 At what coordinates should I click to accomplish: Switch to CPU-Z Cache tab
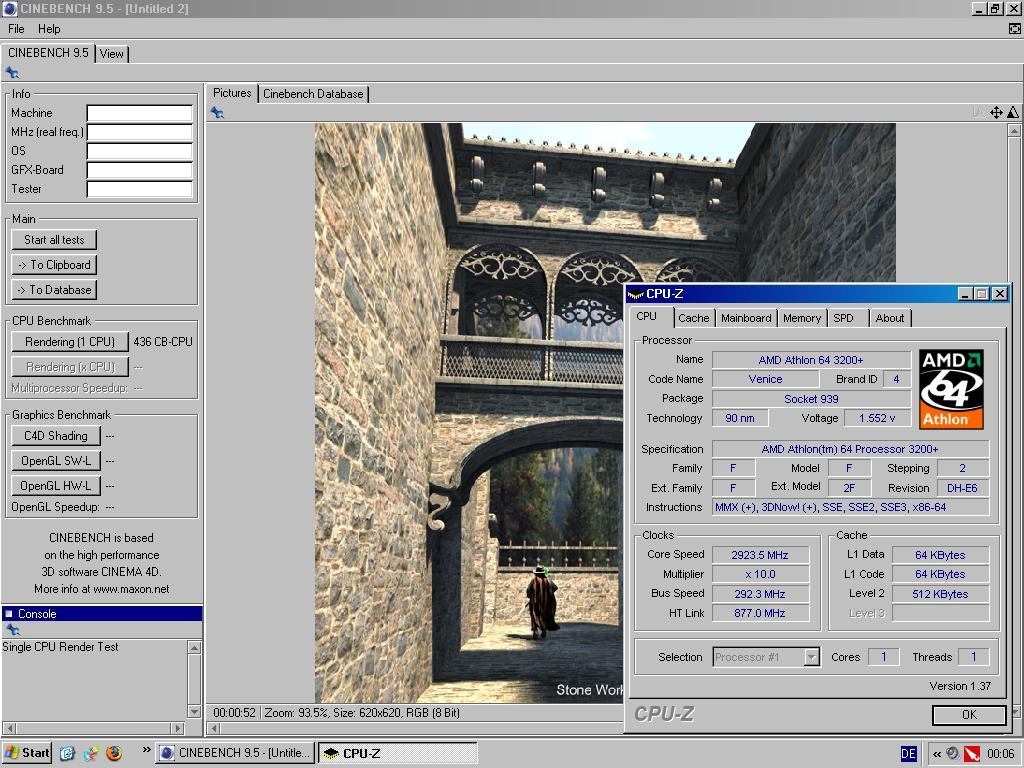tap(694, 318)
